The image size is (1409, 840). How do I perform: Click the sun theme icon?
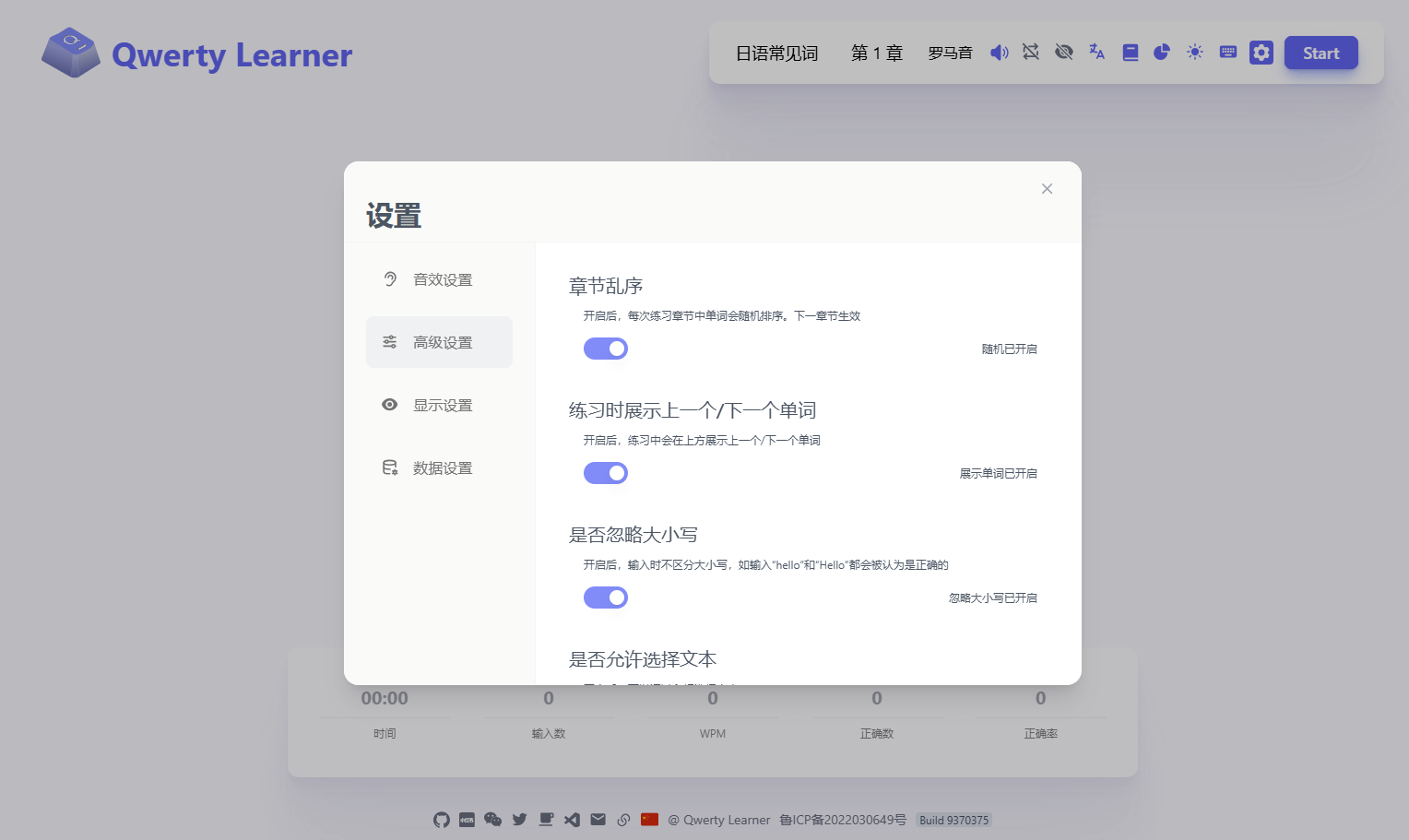pyautogui.click(x=1195, y=53)
